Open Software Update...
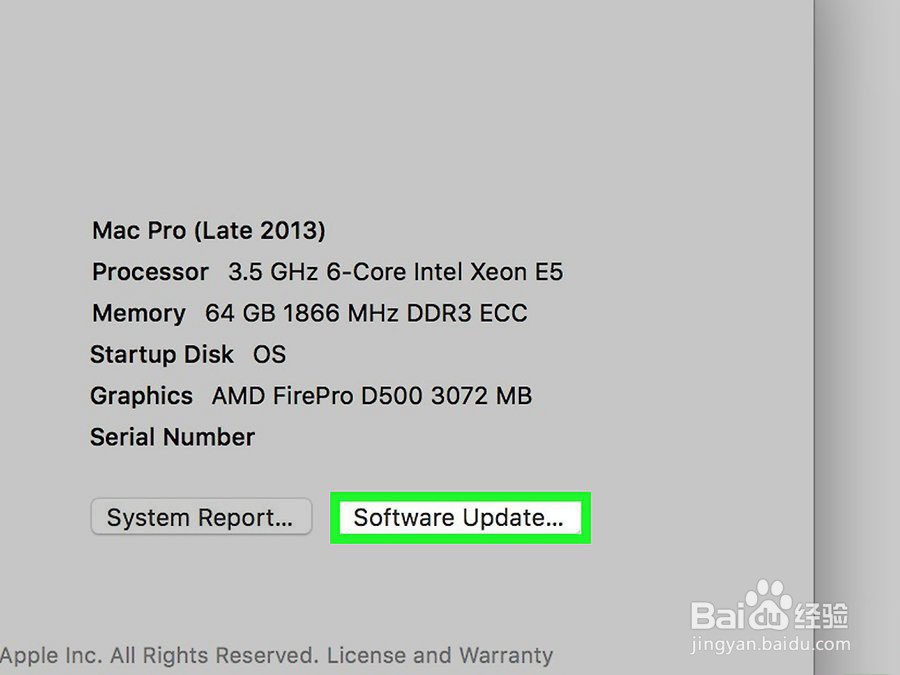The image size is (900, 675). pos(459,518)
